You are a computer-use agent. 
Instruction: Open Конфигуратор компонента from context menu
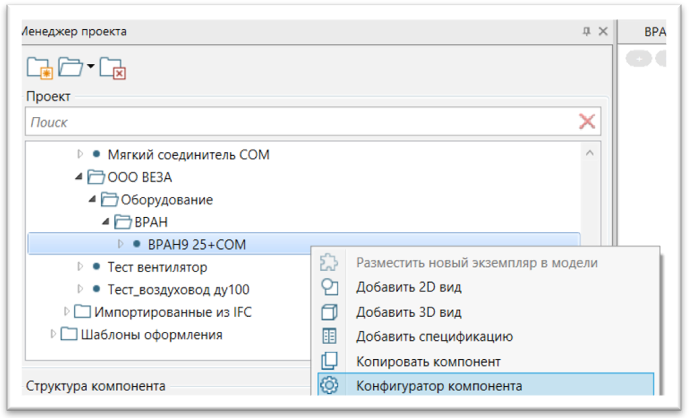click(x=439, y=385)
